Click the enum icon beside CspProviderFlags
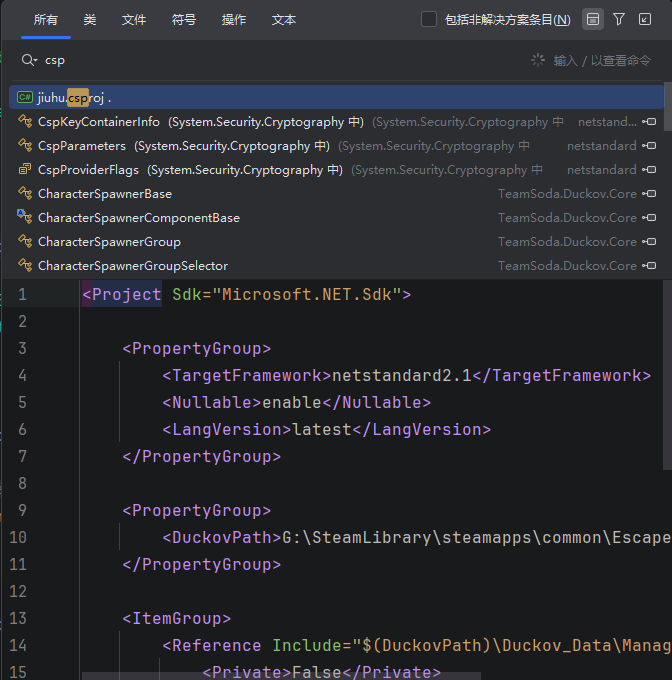The width and height of the screenshot is (672, 680). tap(25, 170)
